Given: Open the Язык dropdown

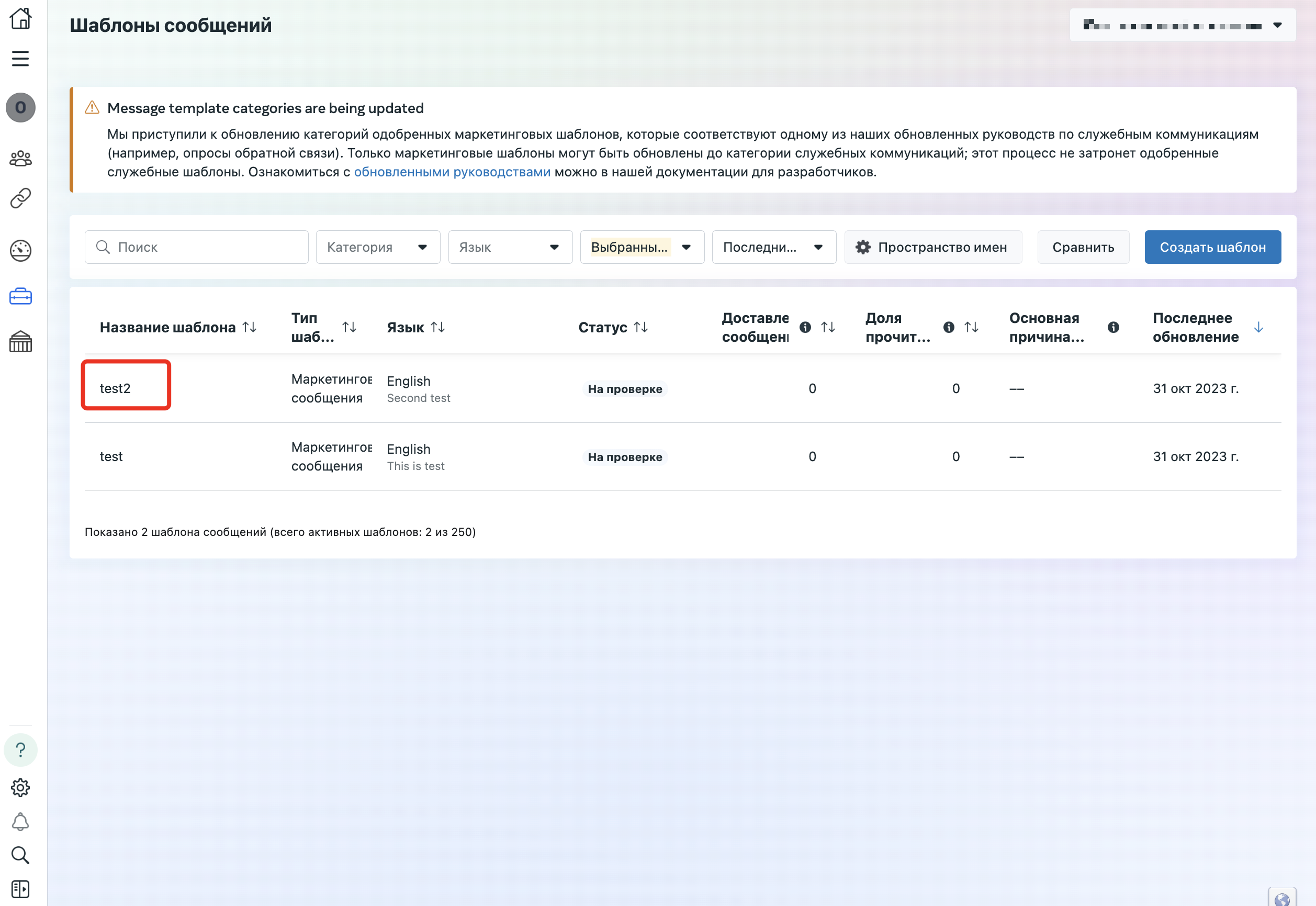Looking at the screenshot, I should pos(510,247).
